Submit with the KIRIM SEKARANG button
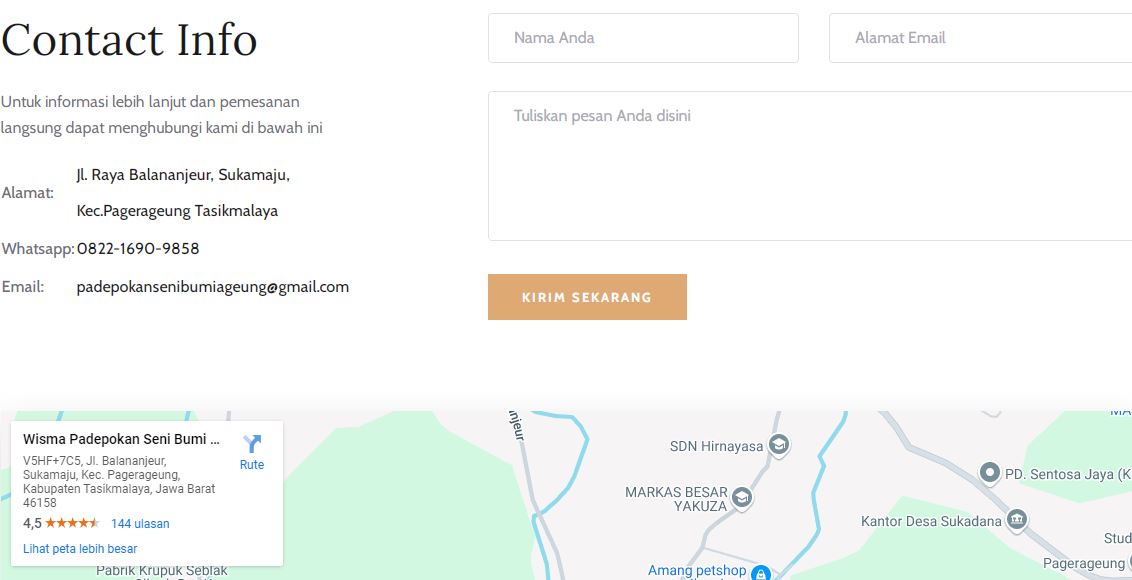The image size is (1132, 580). click(x=587, y=297)
